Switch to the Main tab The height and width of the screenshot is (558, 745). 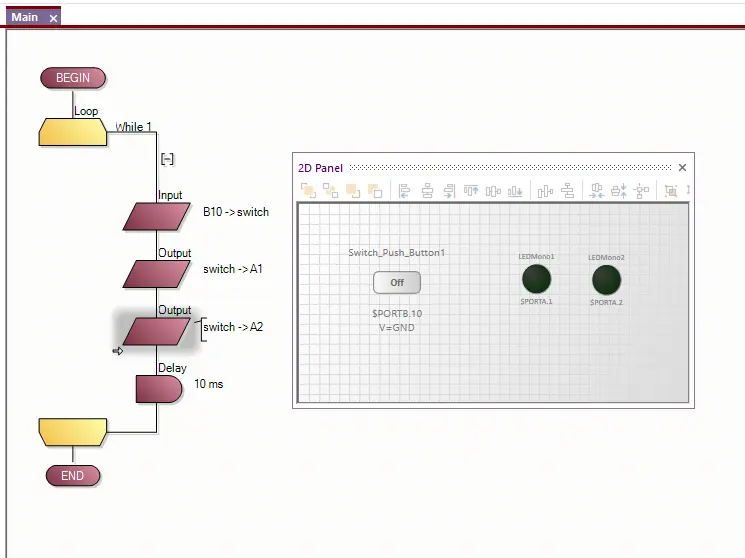(x=25, y=17)
